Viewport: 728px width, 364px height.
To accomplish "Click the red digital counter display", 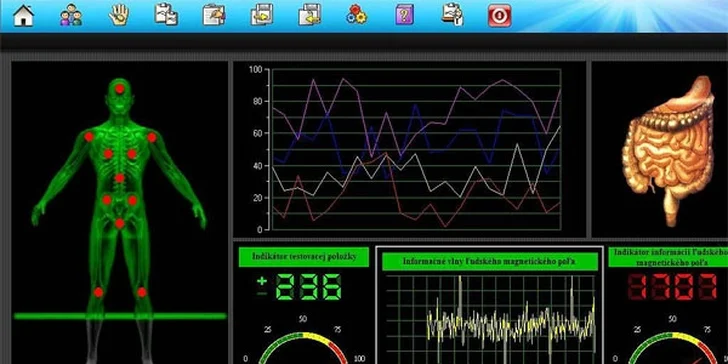I will 672,287.
